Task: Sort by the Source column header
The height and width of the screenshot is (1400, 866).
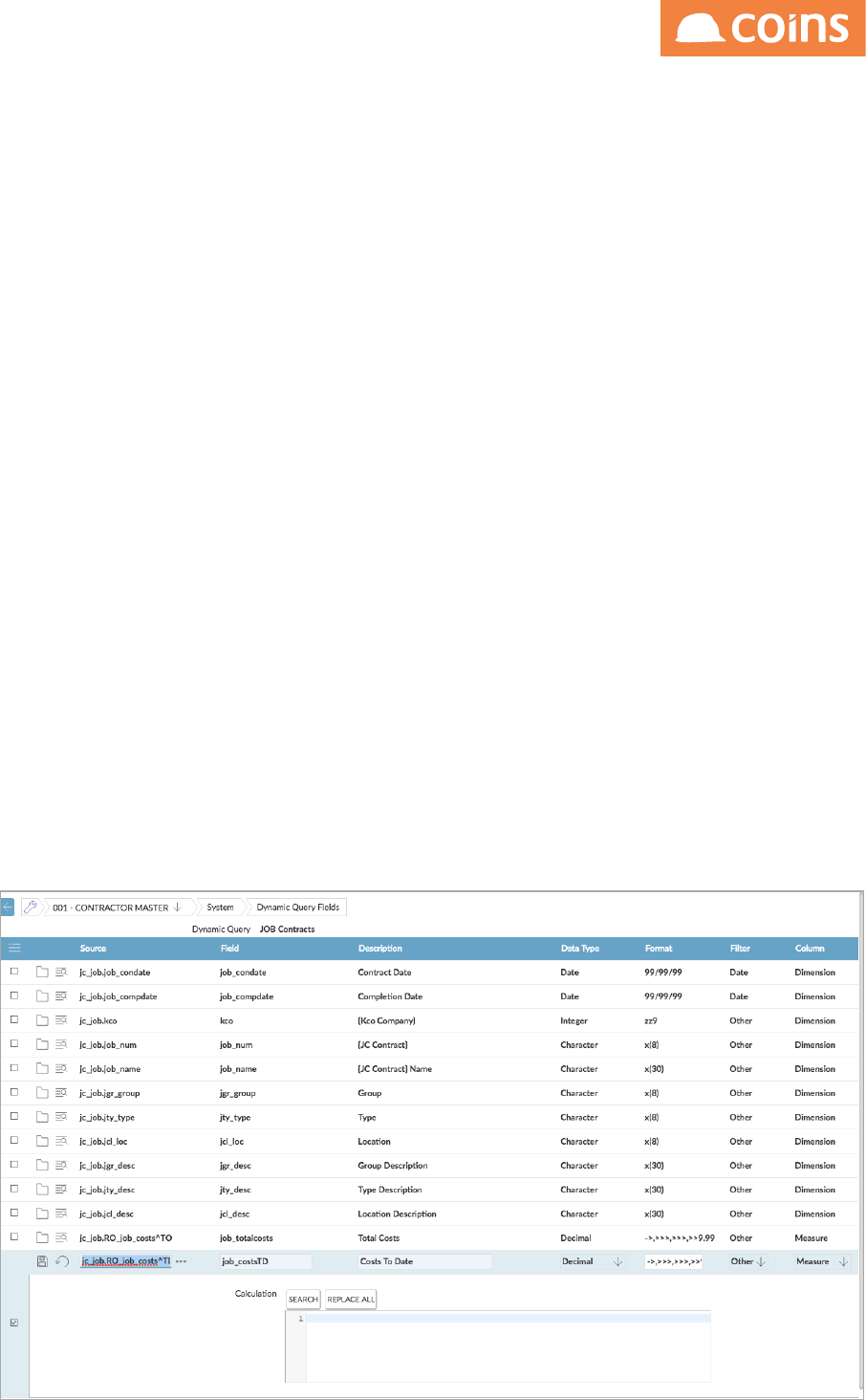Action: [x=94, y=949]
